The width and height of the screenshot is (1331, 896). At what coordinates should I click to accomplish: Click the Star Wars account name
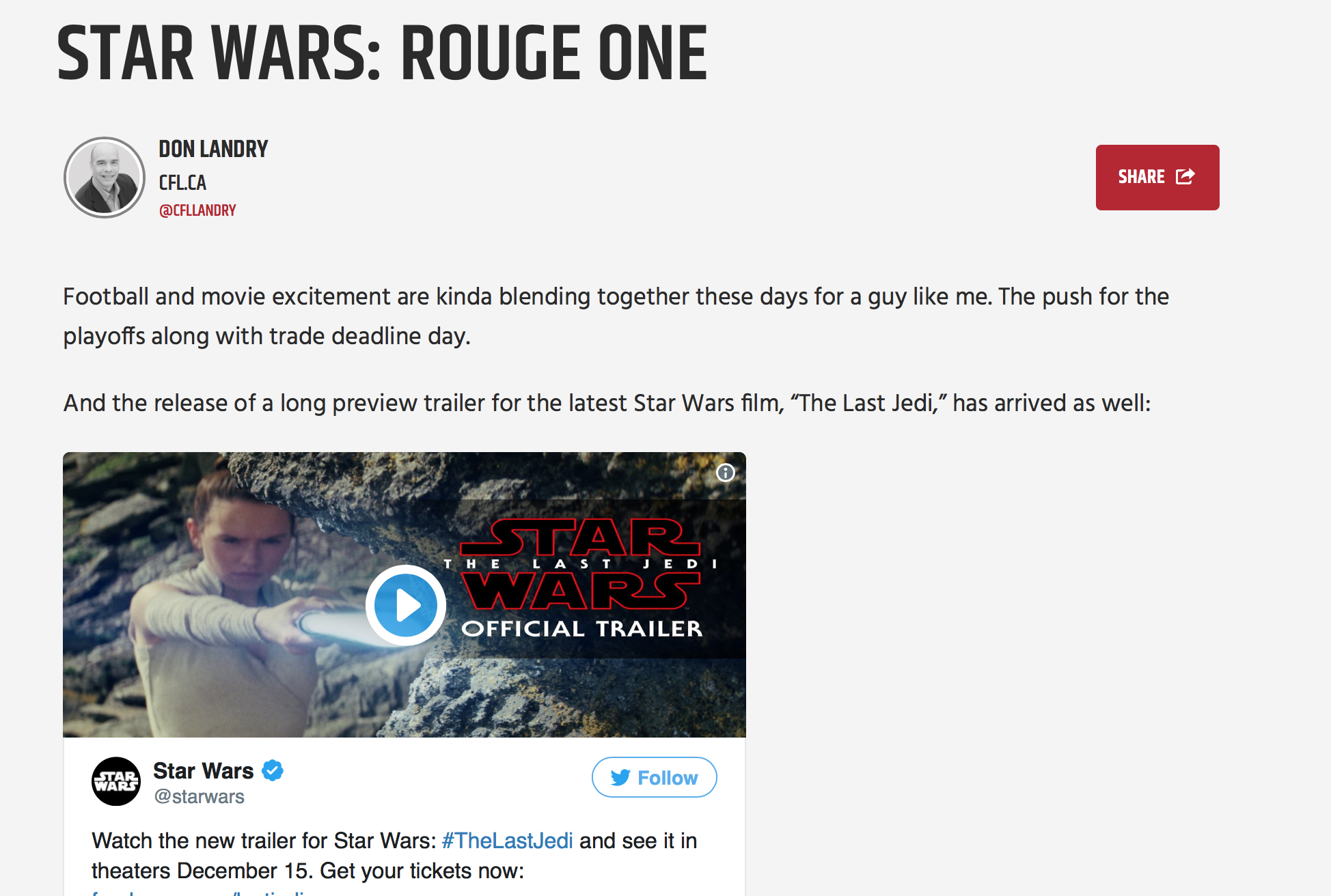pyautogui.click(x=203, y=770)
